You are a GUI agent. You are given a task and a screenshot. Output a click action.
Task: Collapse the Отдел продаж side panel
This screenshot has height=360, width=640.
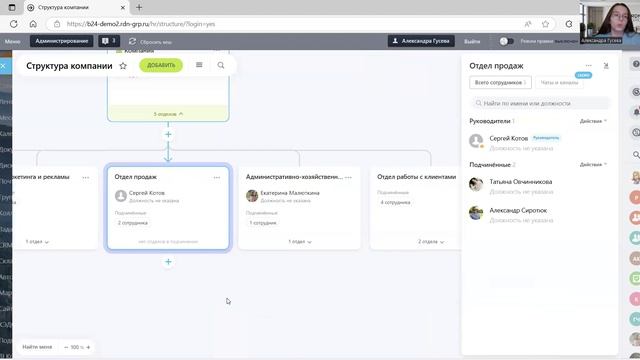coord(606,66)
